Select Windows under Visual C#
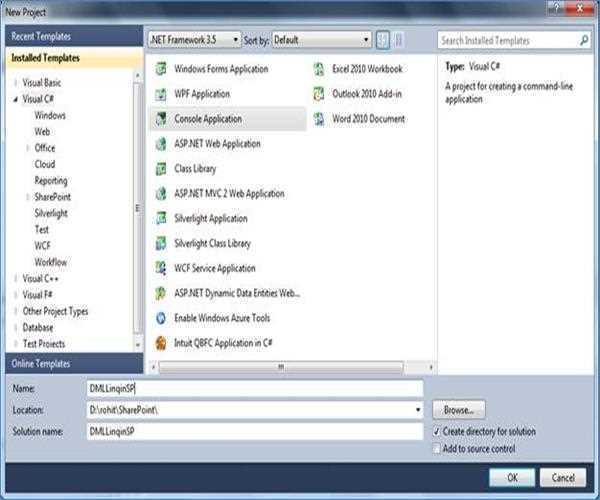600x500 pixels. [x=50, y=116]
